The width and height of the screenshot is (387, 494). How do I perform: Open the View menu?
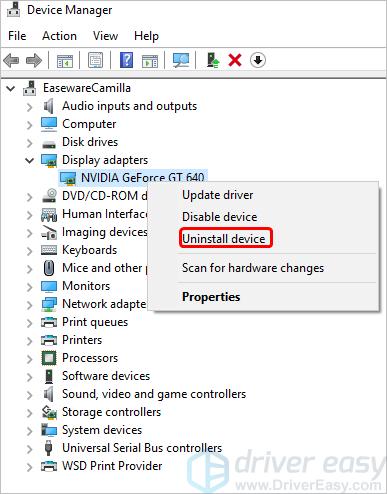click(105, 36)
